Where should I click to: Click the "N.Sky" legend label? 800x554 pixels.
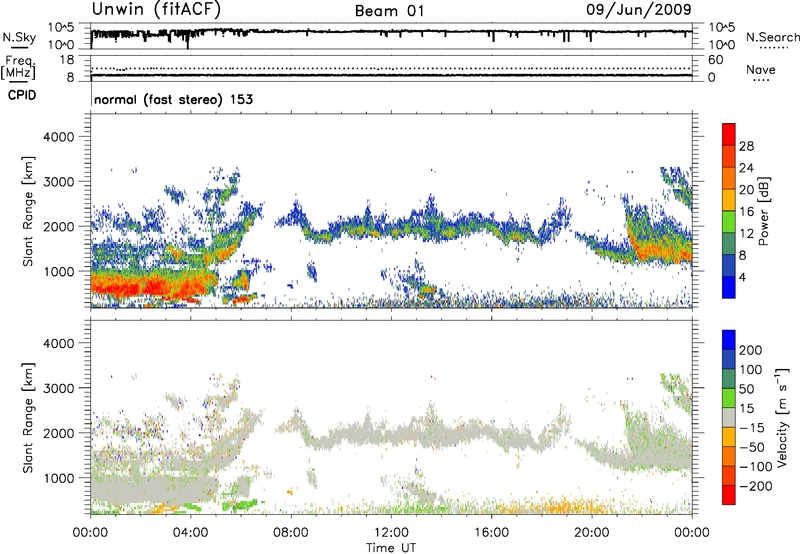tap(19, 37)
